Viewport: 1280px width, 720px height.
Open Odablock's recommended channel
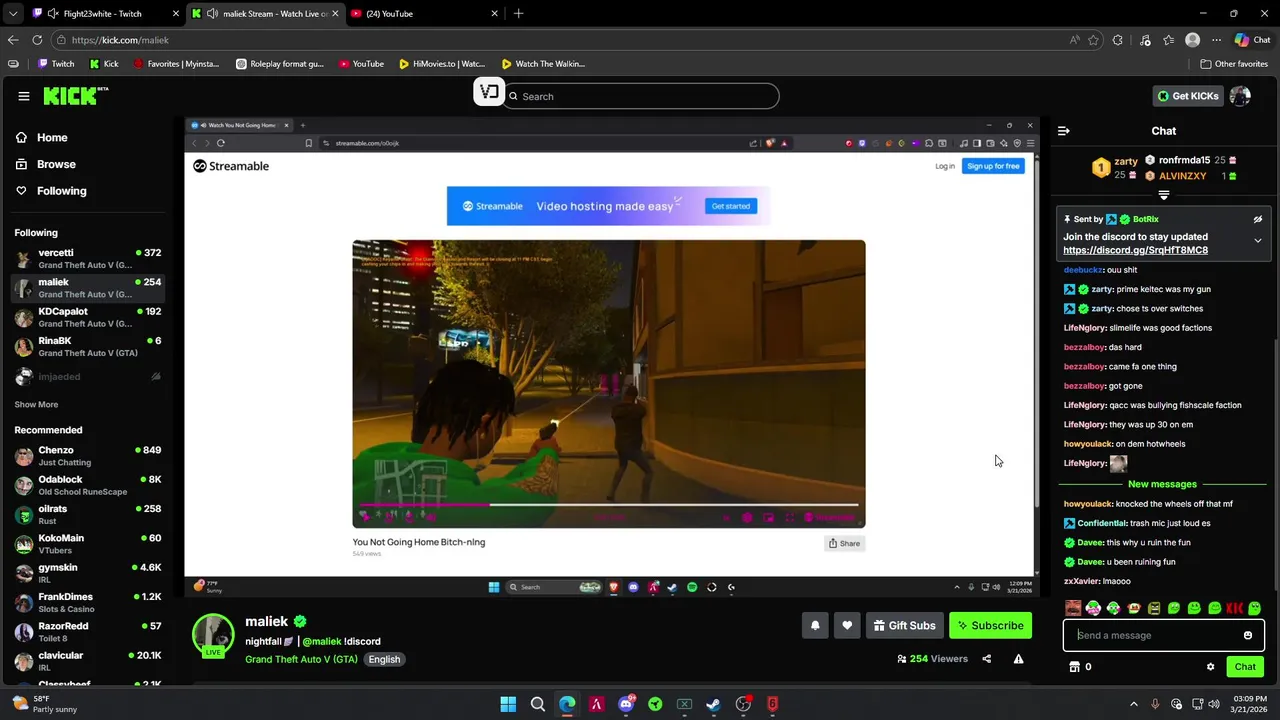pyautogui.click(x=88, y=485)
